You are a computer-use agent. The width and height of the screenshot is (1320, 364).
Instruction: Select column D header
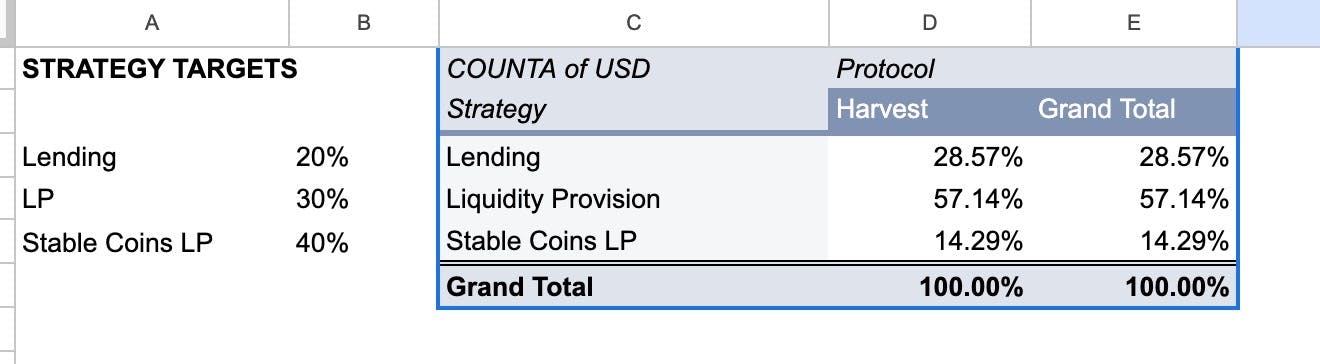930,23
